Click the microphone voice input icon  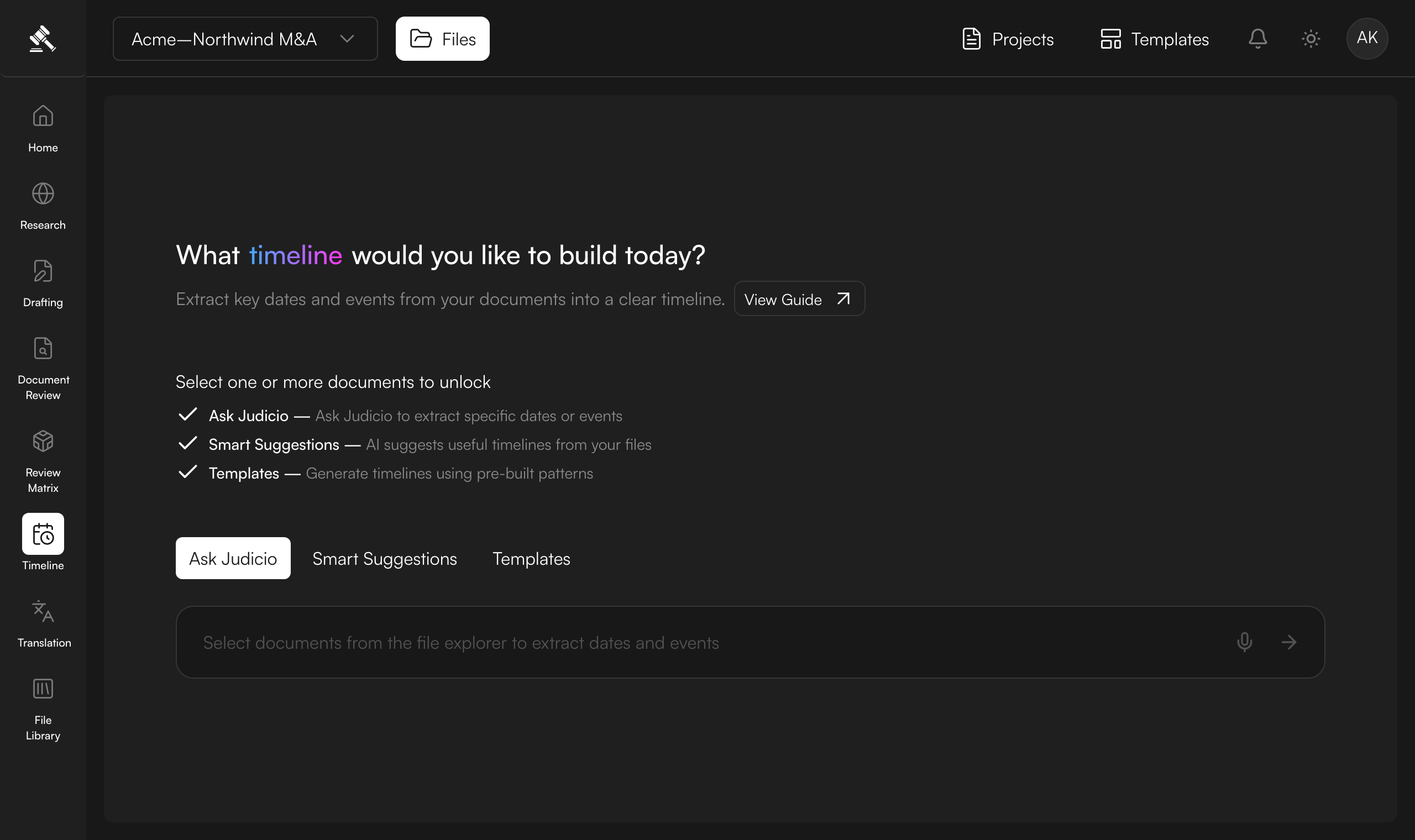pos(1245,642)
